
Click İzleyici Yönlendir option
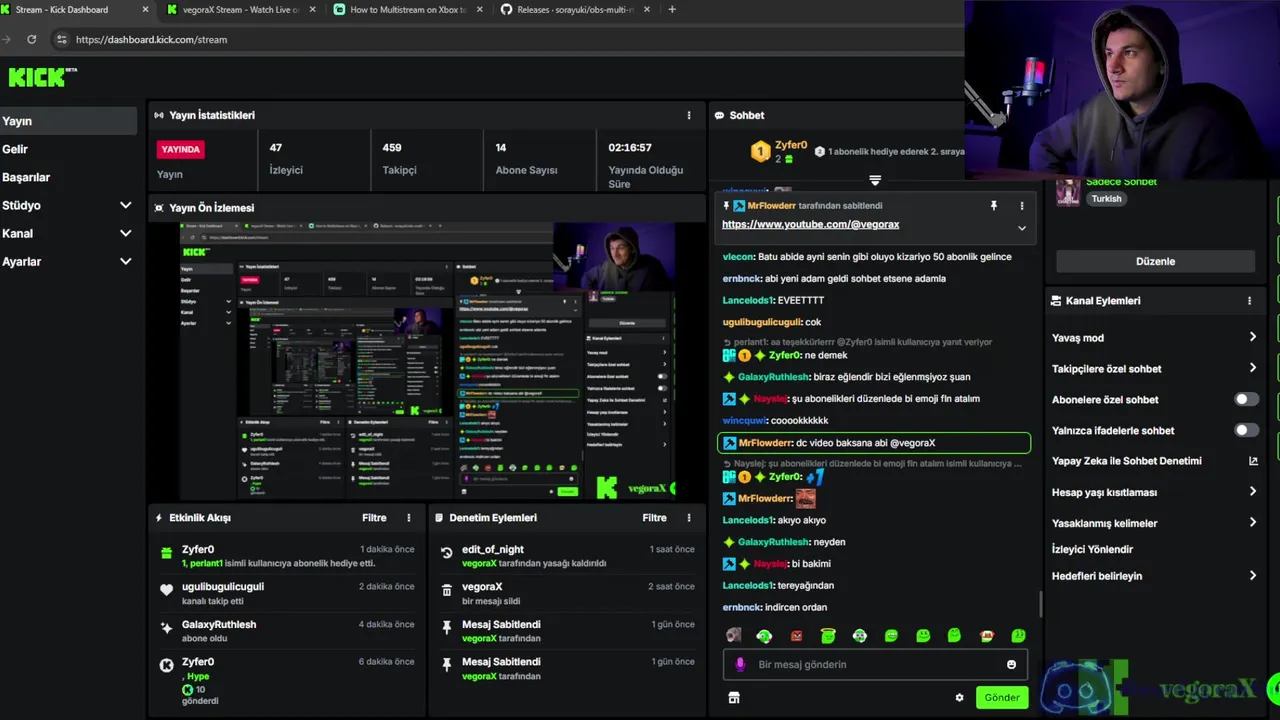1092,549
